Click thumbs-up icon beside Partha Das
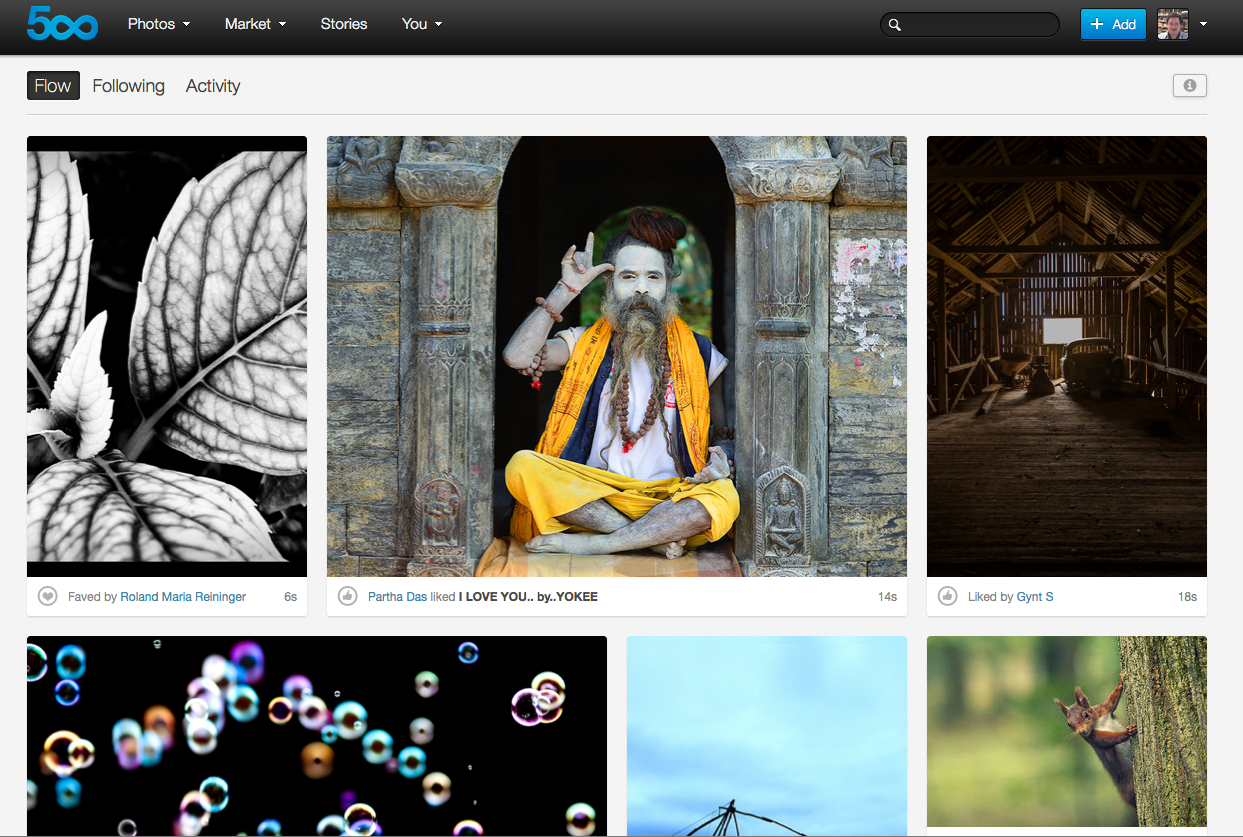Screen dimensions: 1243x837 click(347, 597)
